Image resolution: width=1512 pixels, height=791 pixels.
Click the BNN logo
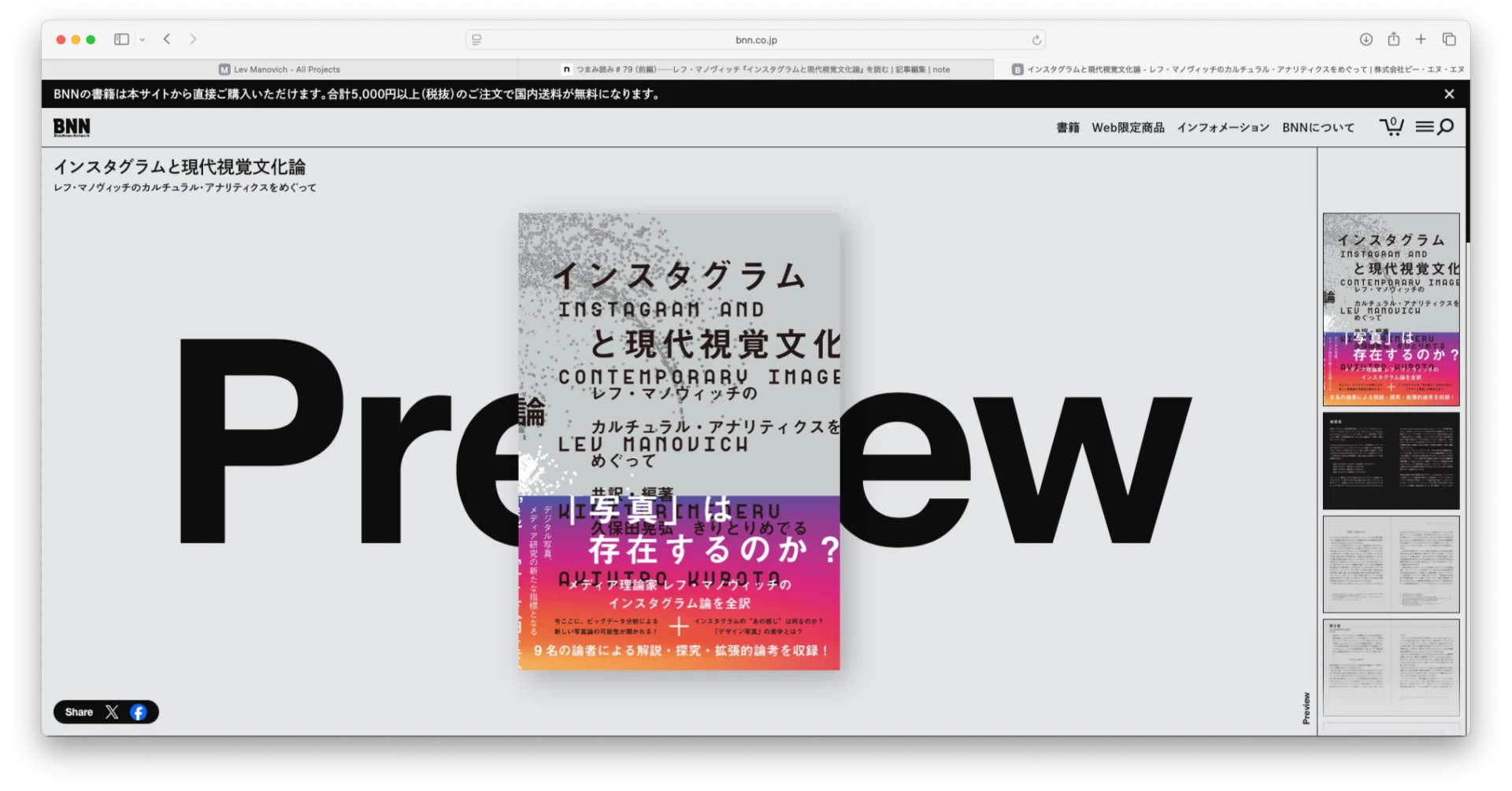pyautogui.click(x=72, y=127)
